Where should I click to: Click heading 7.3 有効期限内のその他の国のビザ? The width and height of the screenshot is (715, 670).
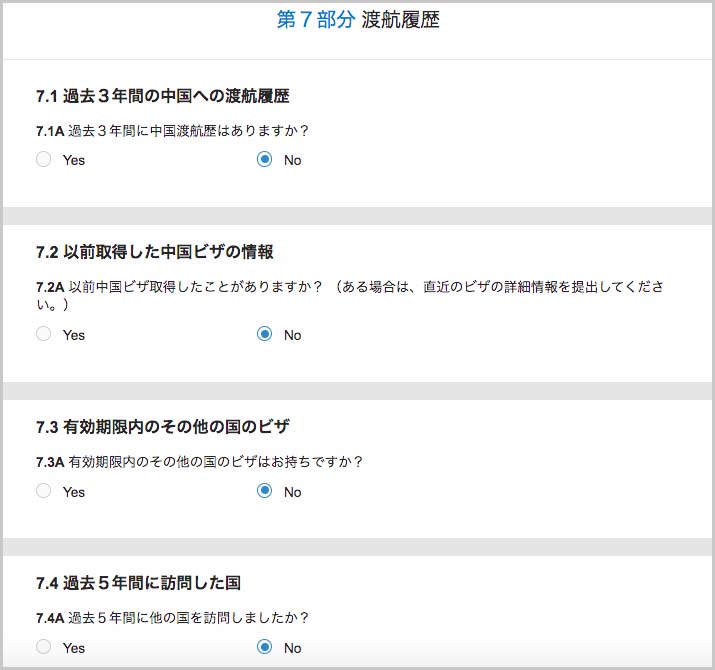[162, 427]
